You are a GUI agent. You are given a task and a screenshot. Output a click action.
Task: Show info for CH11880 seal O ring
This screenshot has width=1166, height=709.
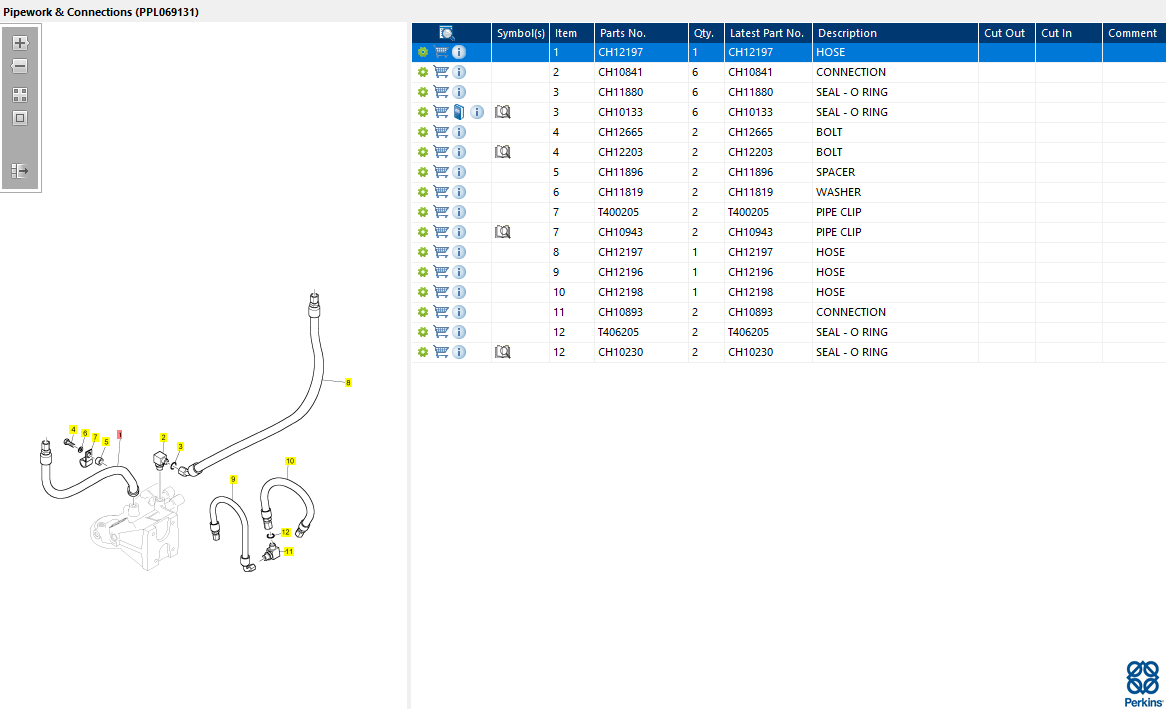coord(460,92)
